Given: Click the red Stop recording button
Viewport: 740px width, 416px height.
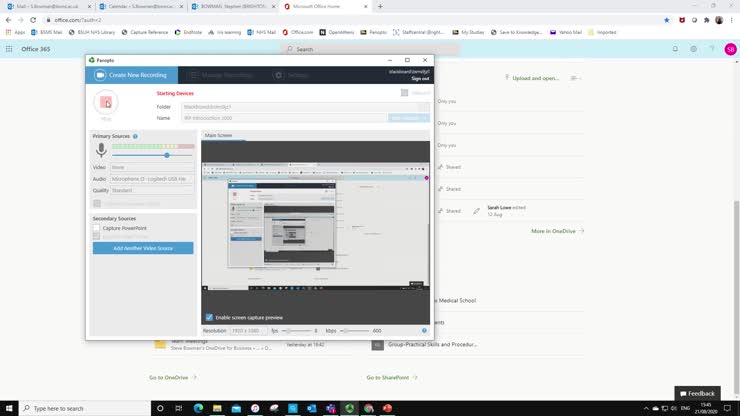Looking at the screenshot, I should [106, 102].
